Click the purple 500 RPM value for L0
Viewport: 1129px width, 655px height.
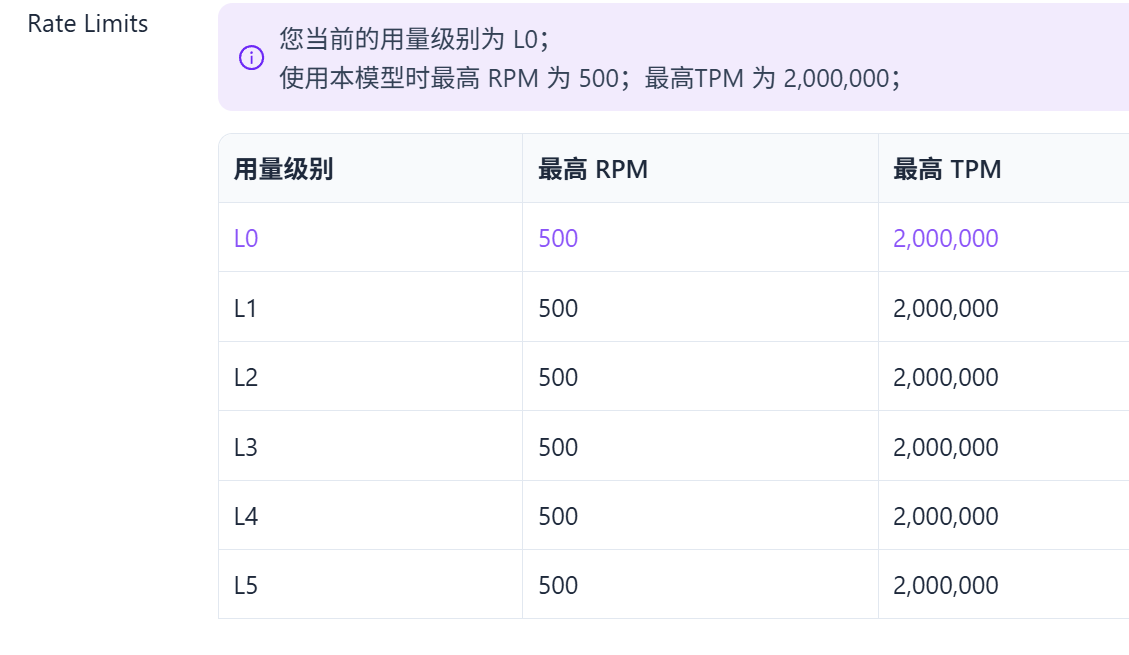[558, 238]
